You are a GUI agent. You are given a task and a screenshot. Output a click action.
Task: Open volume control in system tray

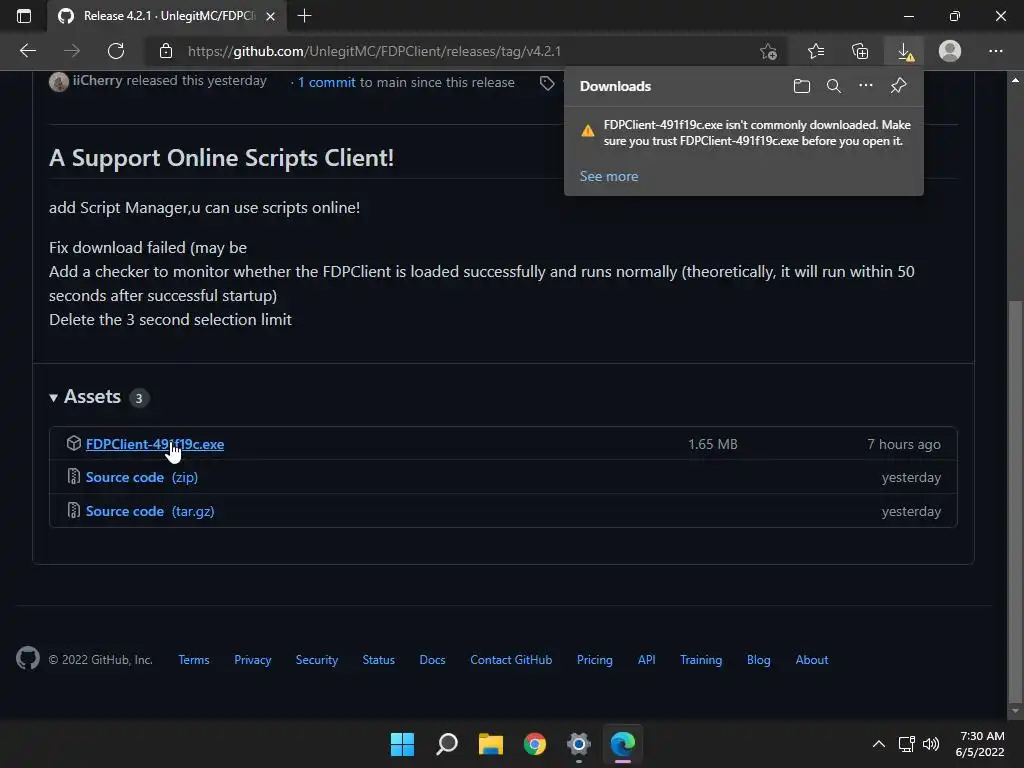(x=931, y=744)
